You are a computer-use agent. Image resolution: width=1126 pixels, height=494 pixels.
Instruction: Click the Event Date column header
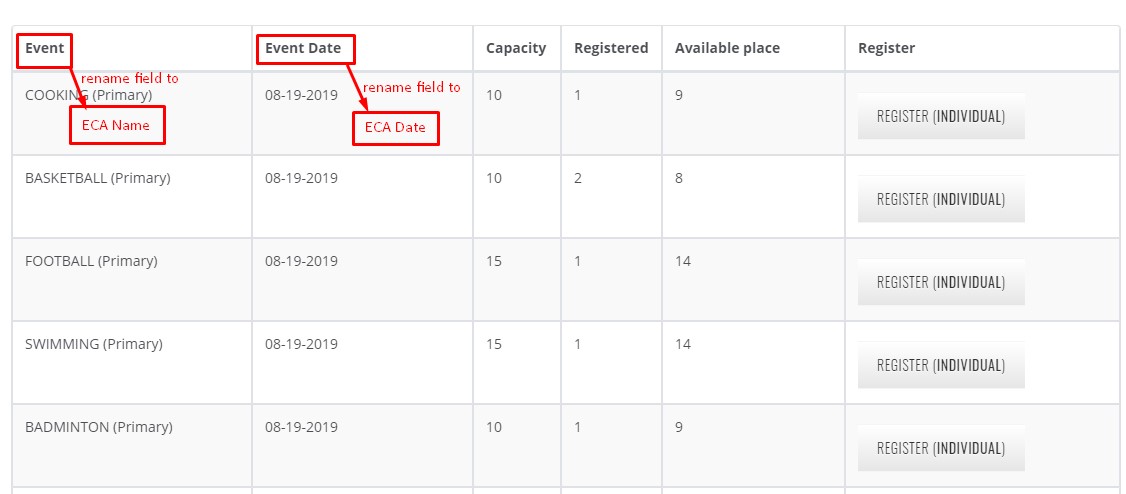point(303,48)
